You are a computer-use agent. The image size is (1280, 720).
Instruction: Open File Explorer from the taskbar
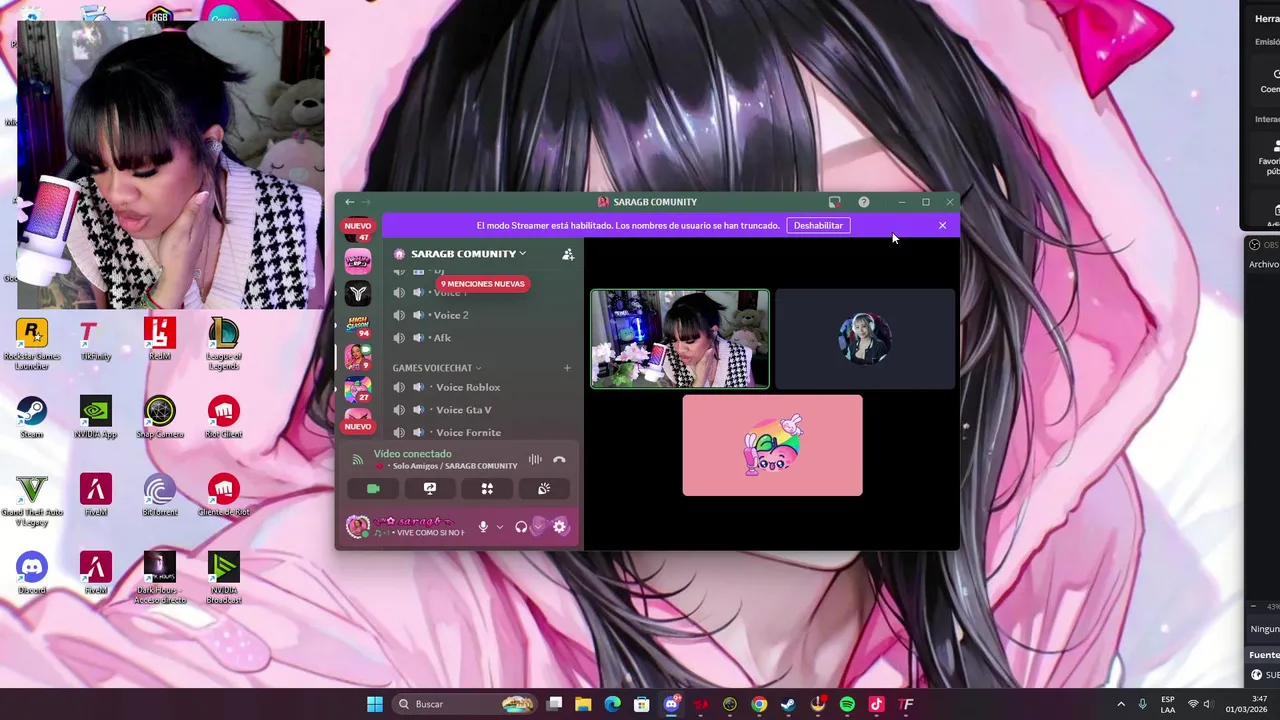pos(583,704)
